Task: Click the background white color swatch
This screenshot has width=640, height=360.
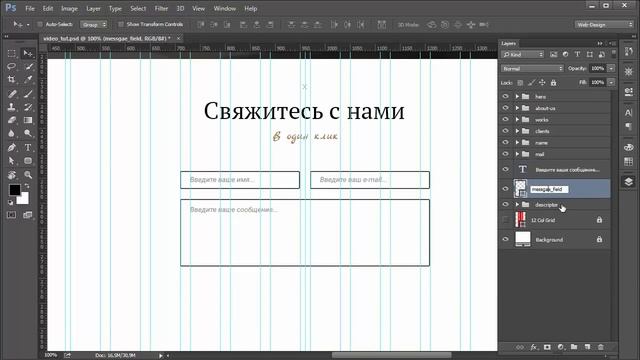Action: (24, 199)
